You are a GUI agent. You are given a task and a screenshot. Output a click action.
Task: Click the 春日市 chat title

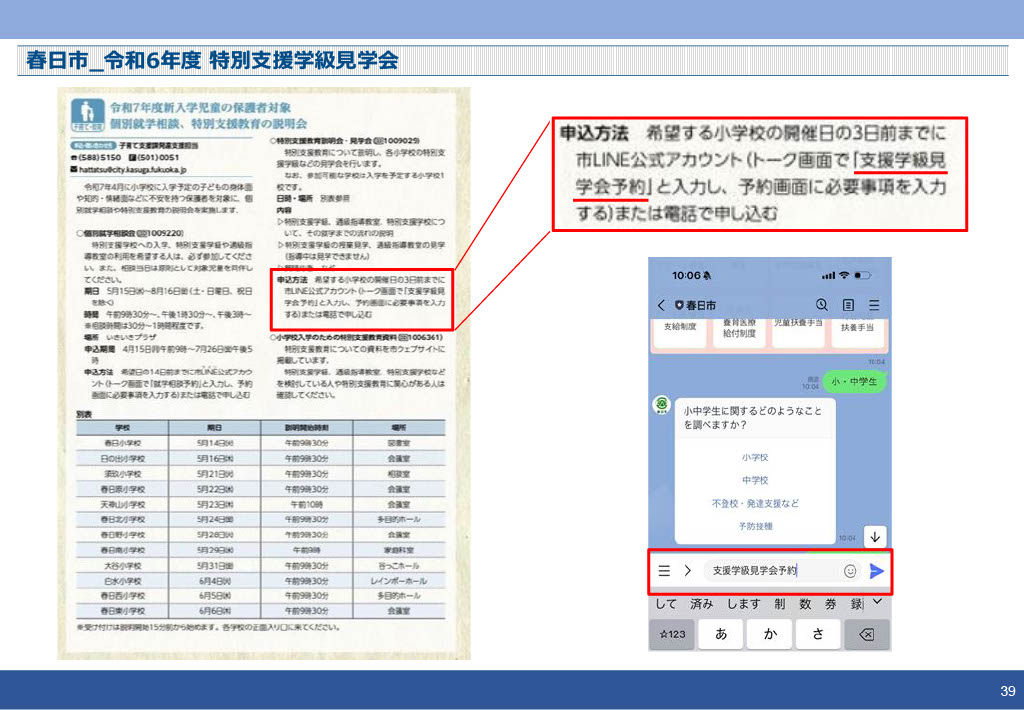(x=701, y=305)
